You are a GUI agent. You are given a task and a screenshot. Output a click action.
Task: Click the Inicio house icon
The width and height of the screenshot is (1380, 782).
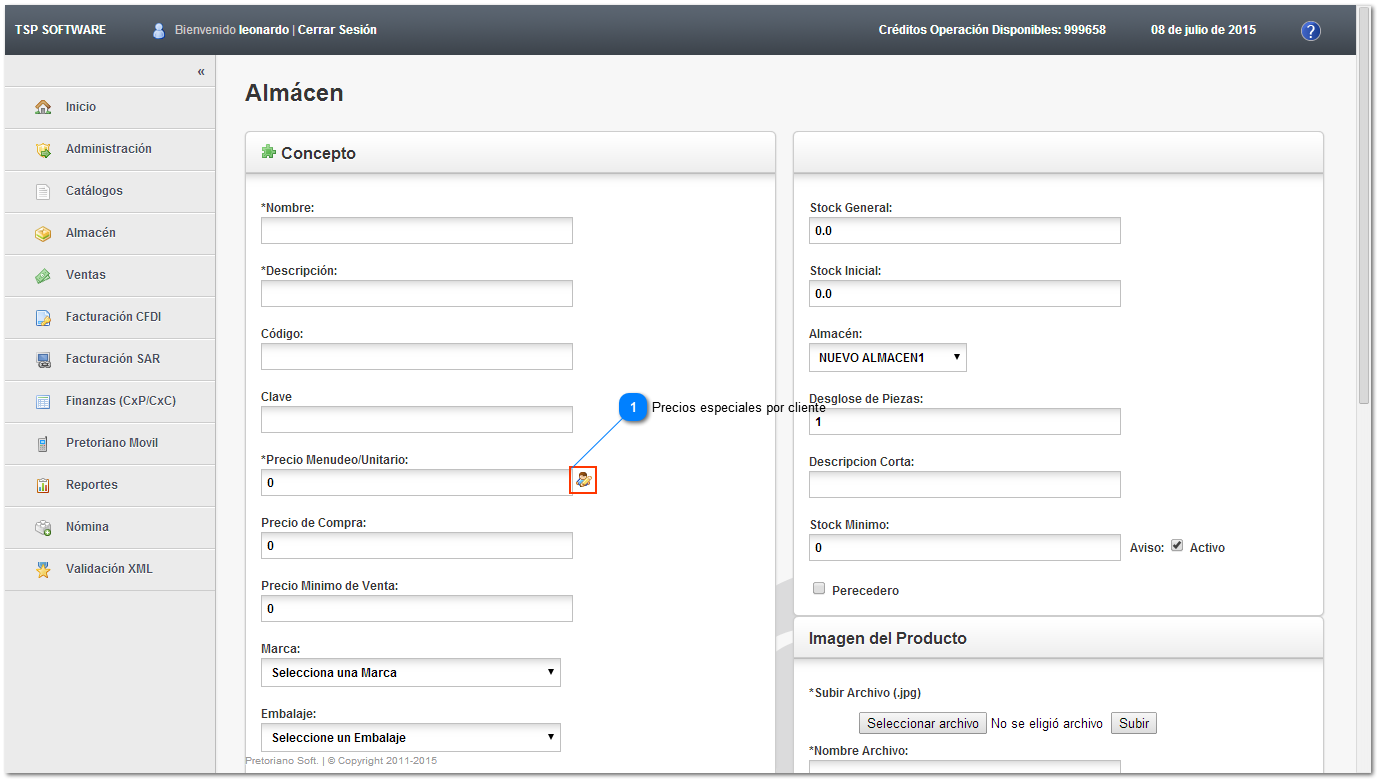tap(43, 107)
